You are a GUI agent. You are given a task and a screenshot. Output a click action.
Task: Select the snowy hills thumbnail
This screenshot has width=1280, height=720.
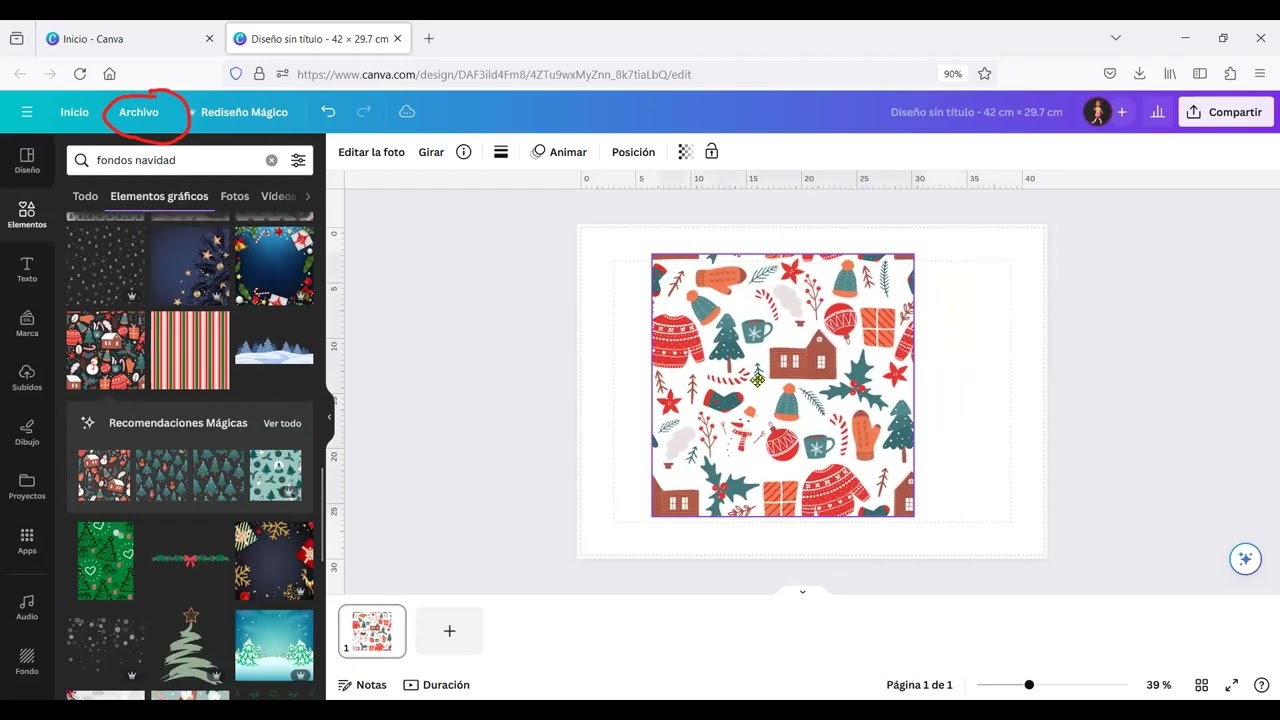(274, 350)
